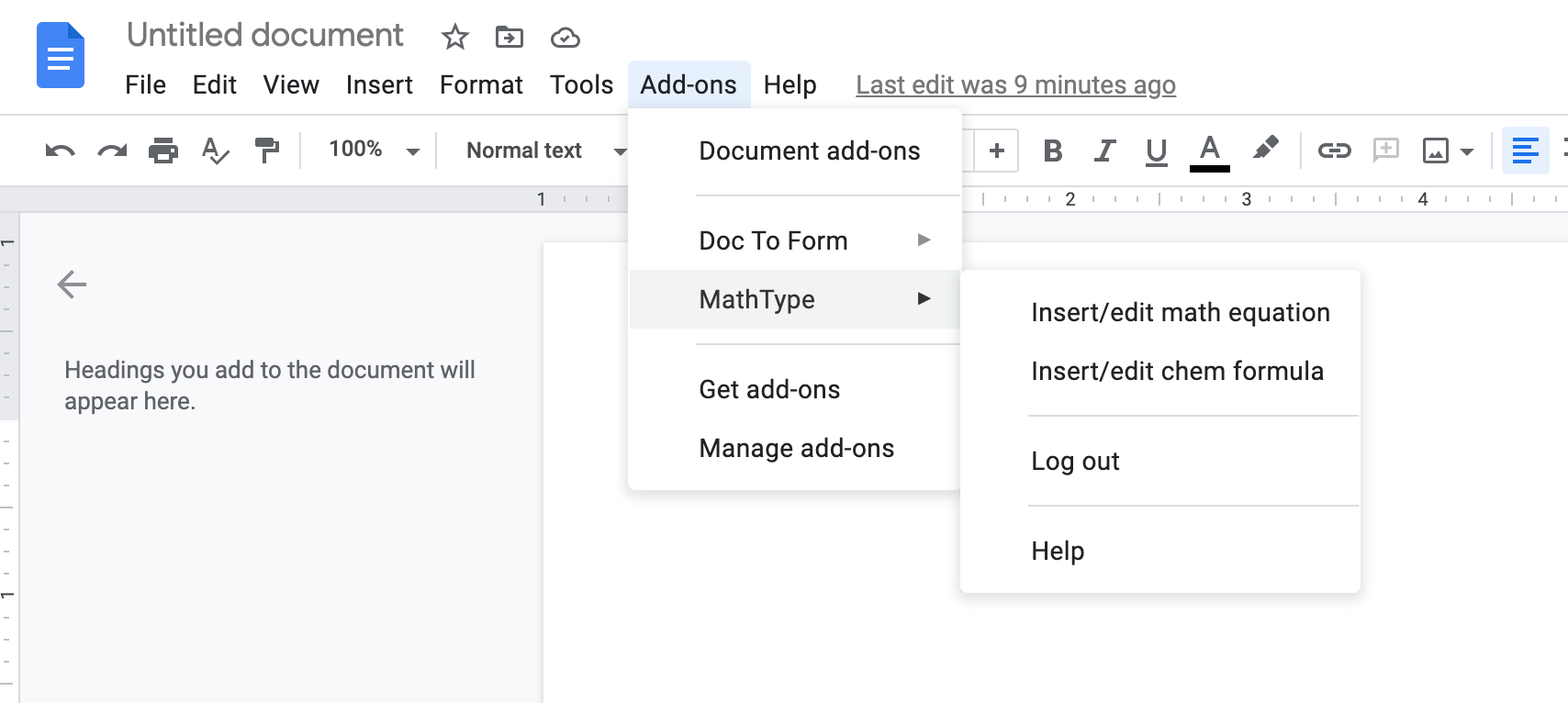Open the text color picker
This screenshot has height=703, width=1568.
[x=1209, y=151]
